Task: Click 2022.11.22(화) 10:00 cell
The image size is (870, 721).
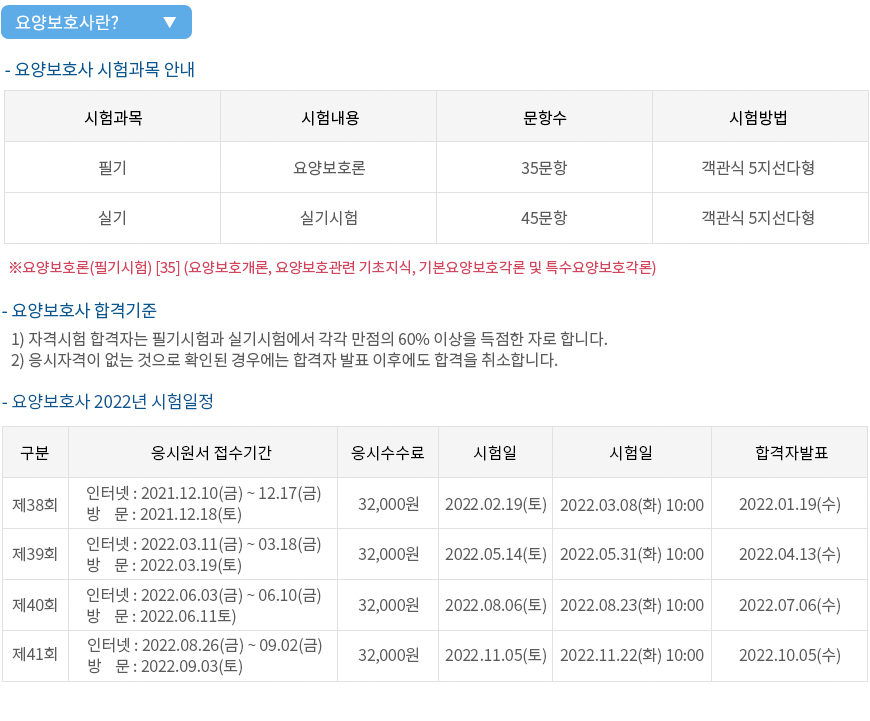Action: [x=632, y=655]
